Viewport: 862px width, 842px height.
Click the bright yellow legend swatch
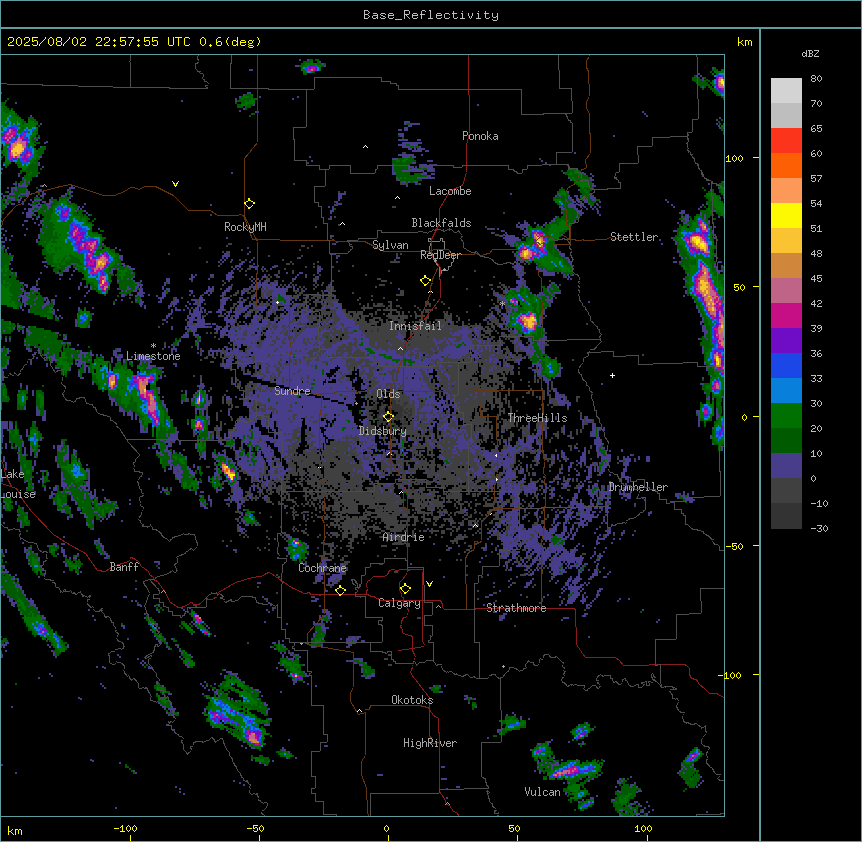786,216
